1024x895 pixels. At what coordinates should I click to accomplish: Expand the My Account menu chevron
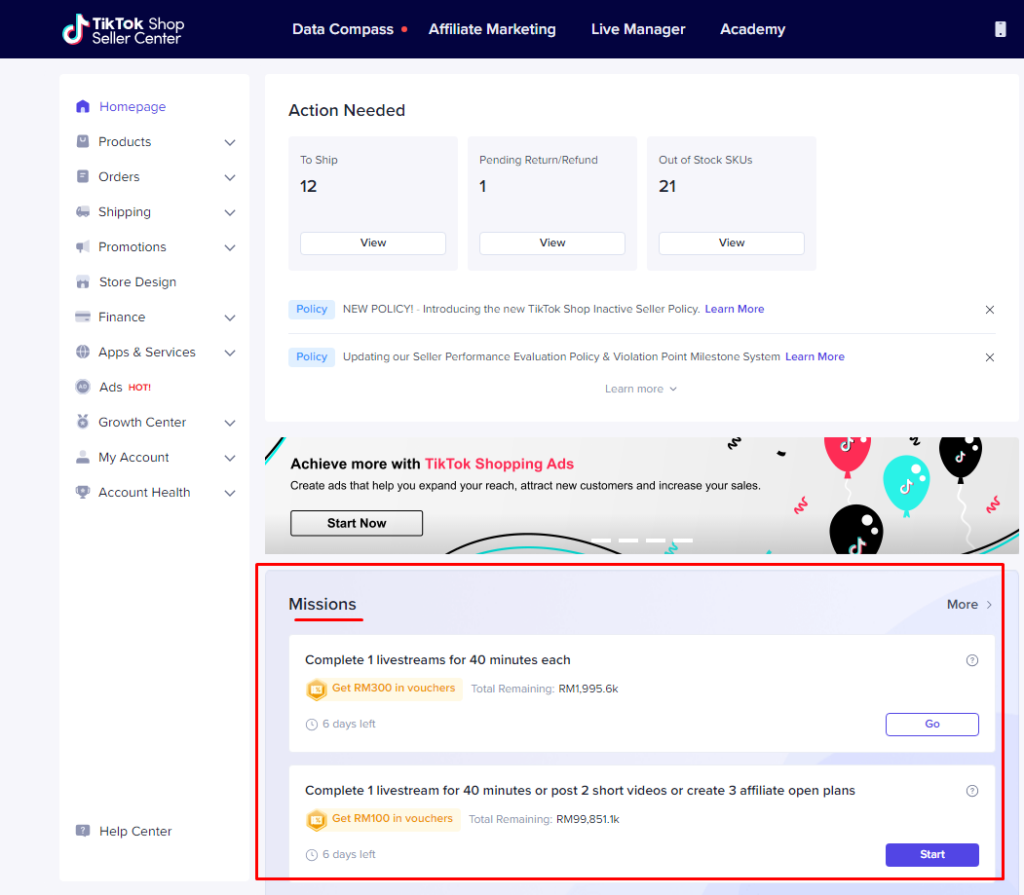tap(230, 459)
